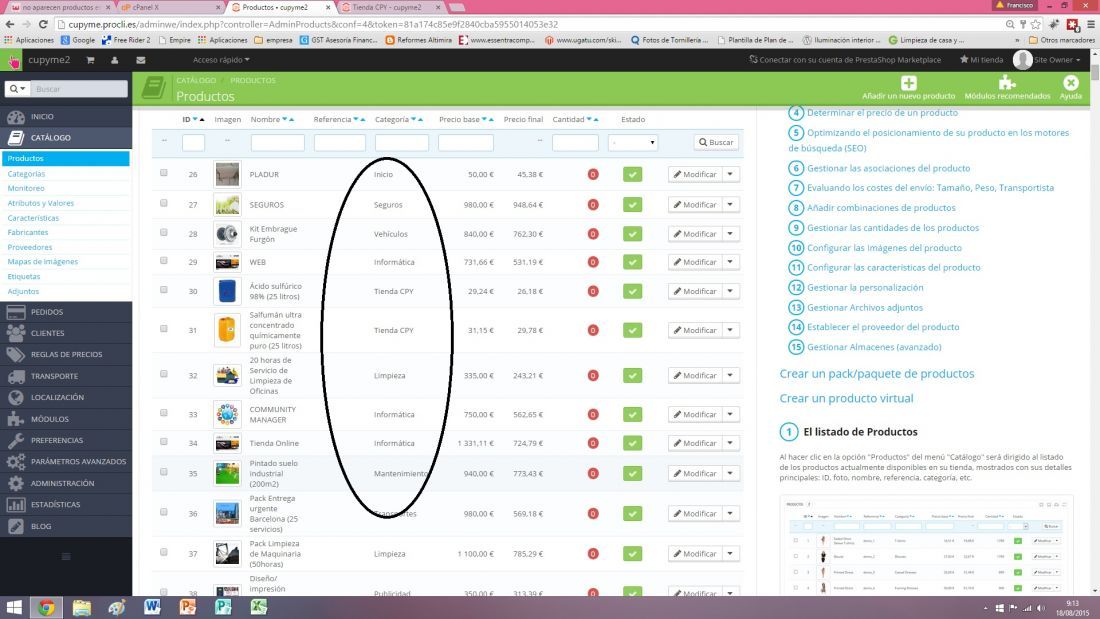Open Fabricantes submenu item
The image size is (1100, 619).
point(28,232)
